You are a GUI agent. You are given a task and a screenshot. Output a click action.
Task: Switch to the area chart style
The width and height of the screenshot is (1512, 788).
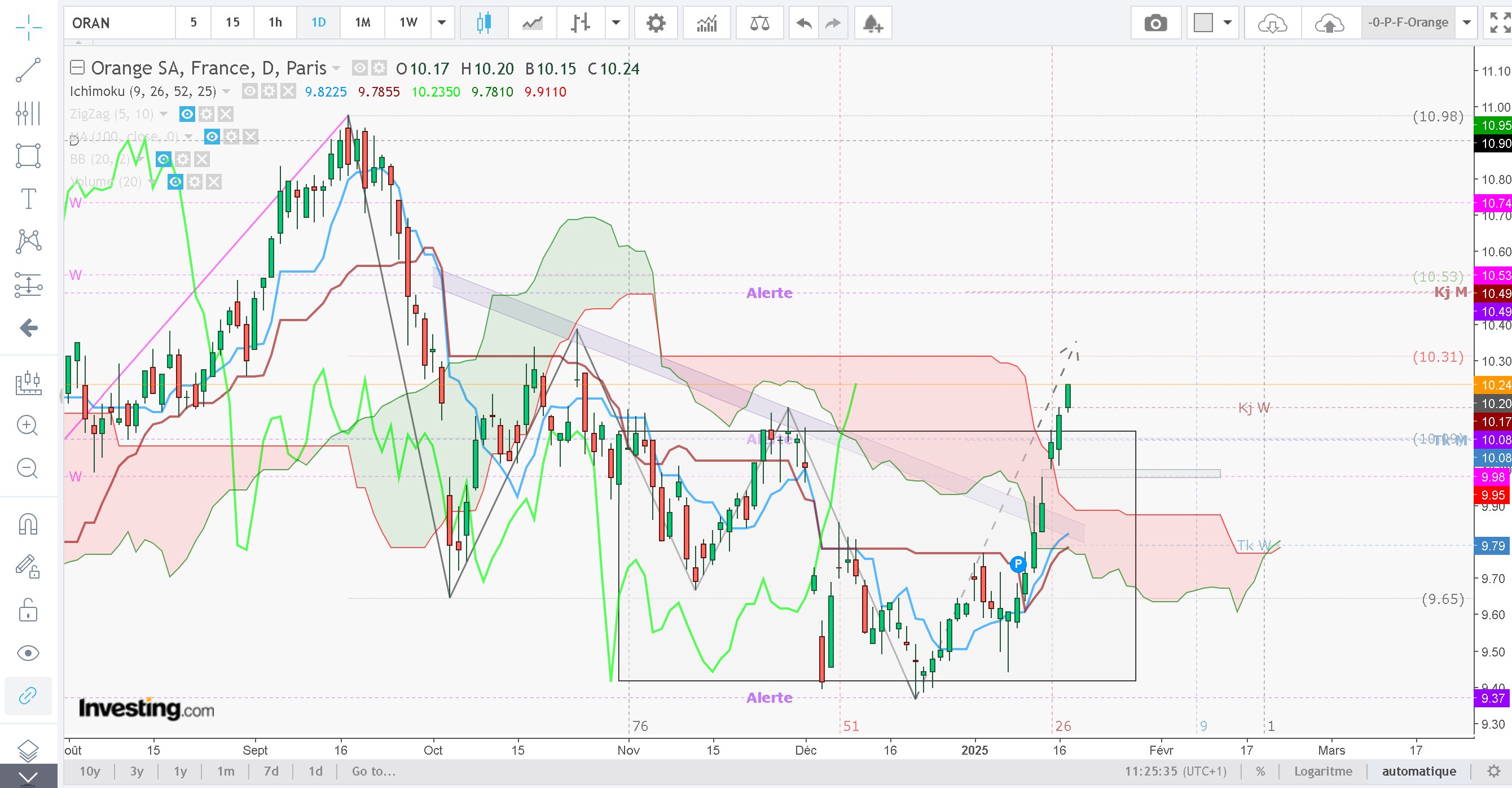point(533,23)
